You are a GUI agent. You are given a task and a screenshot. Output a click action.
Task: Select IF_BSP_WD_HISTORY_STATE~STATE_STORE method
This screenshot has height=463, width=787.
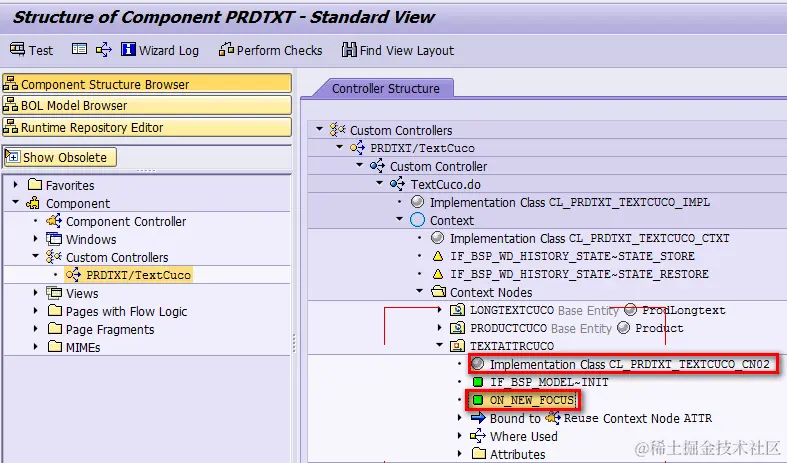(572, 256)
